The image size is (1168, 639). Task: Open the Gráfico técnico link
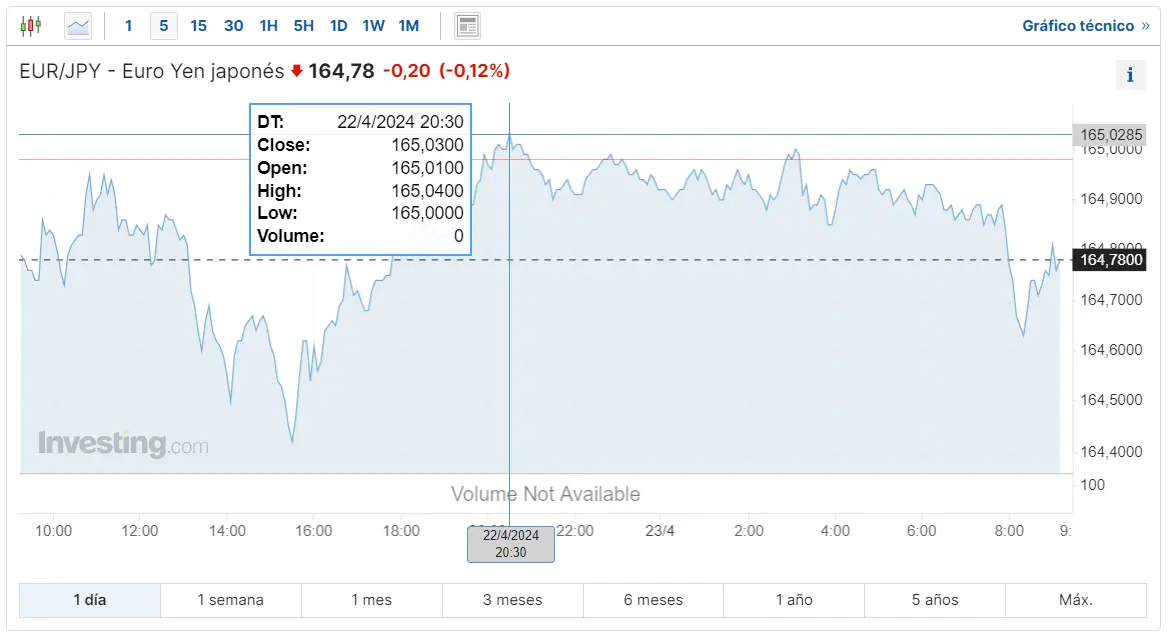tap(1085, 26)
